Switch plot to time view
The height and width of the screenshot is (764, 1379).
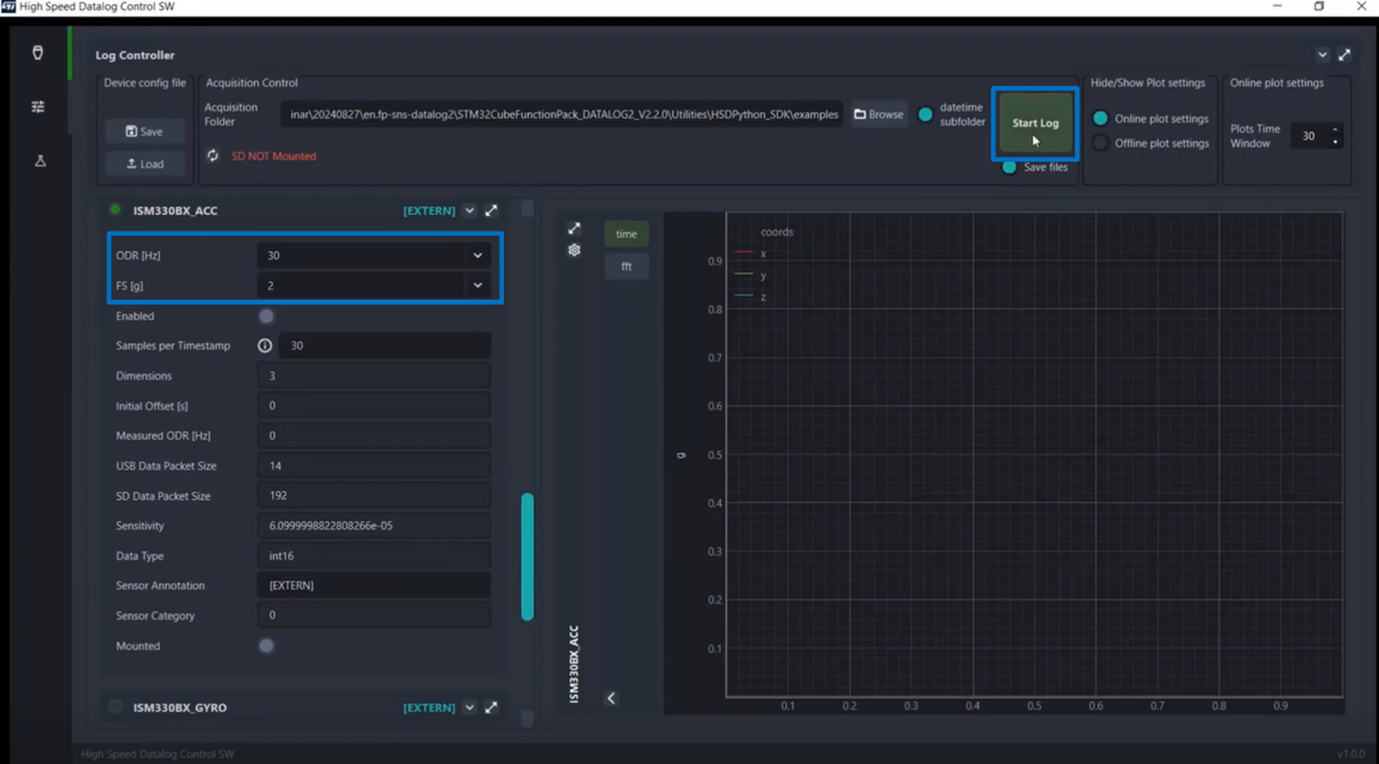(x=626, y=234)
